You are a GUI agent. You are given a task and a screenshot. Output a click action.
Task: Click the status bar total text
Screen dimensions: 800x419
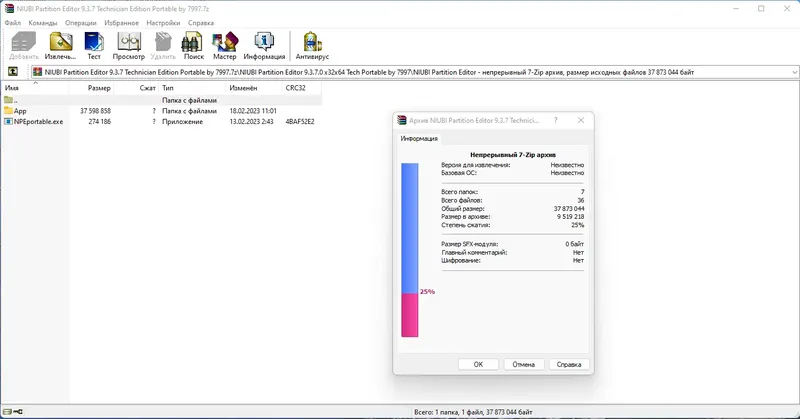(473, 412)
